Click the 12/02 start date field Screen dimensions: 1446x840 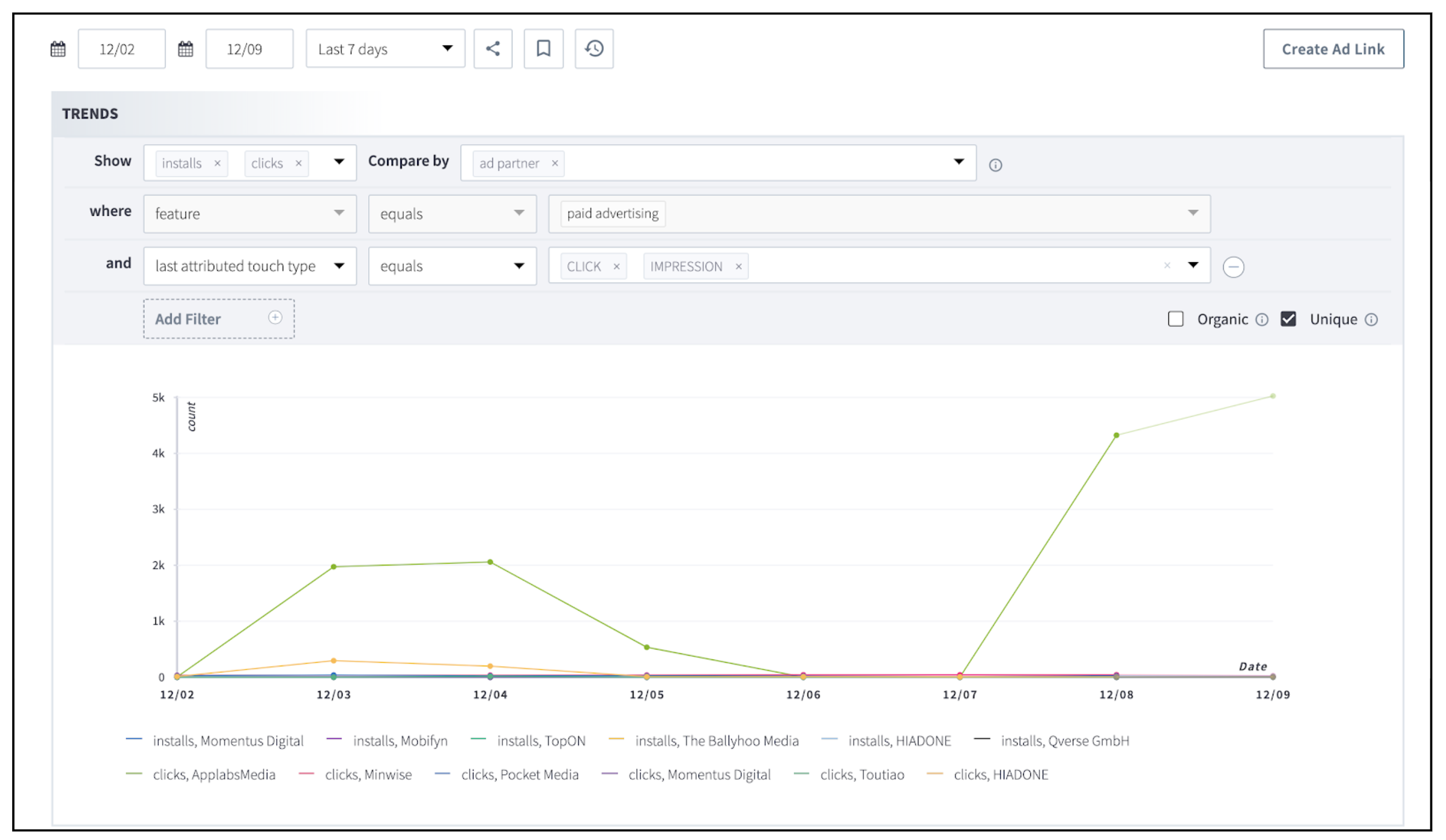(121, 49)
